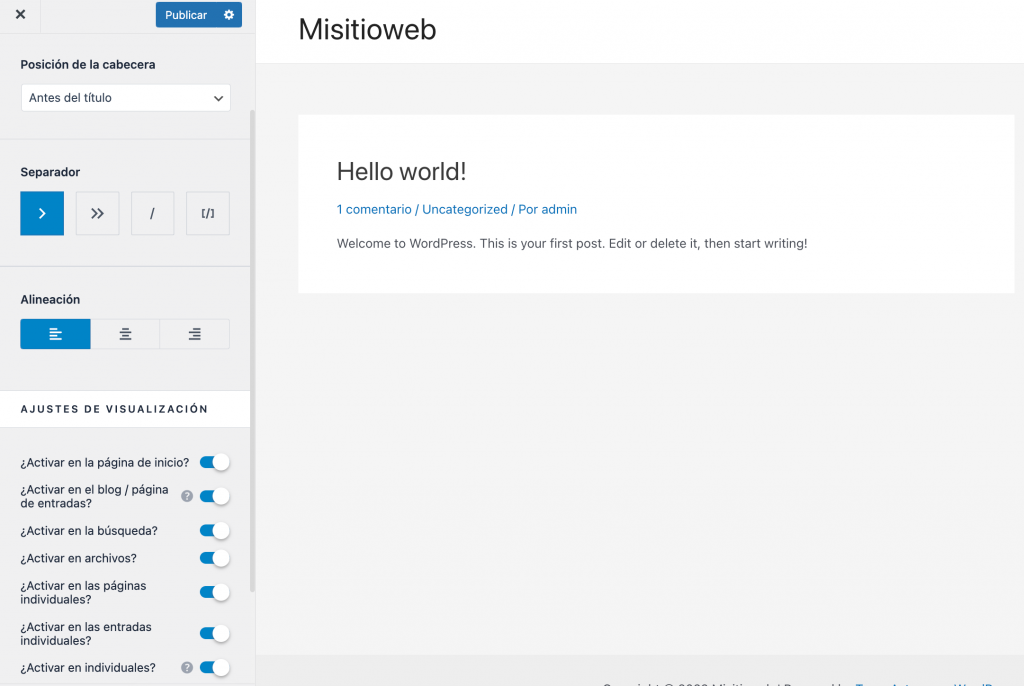Choose the double chevron separator
1024x686 pixels.
(x=97, y=213)
